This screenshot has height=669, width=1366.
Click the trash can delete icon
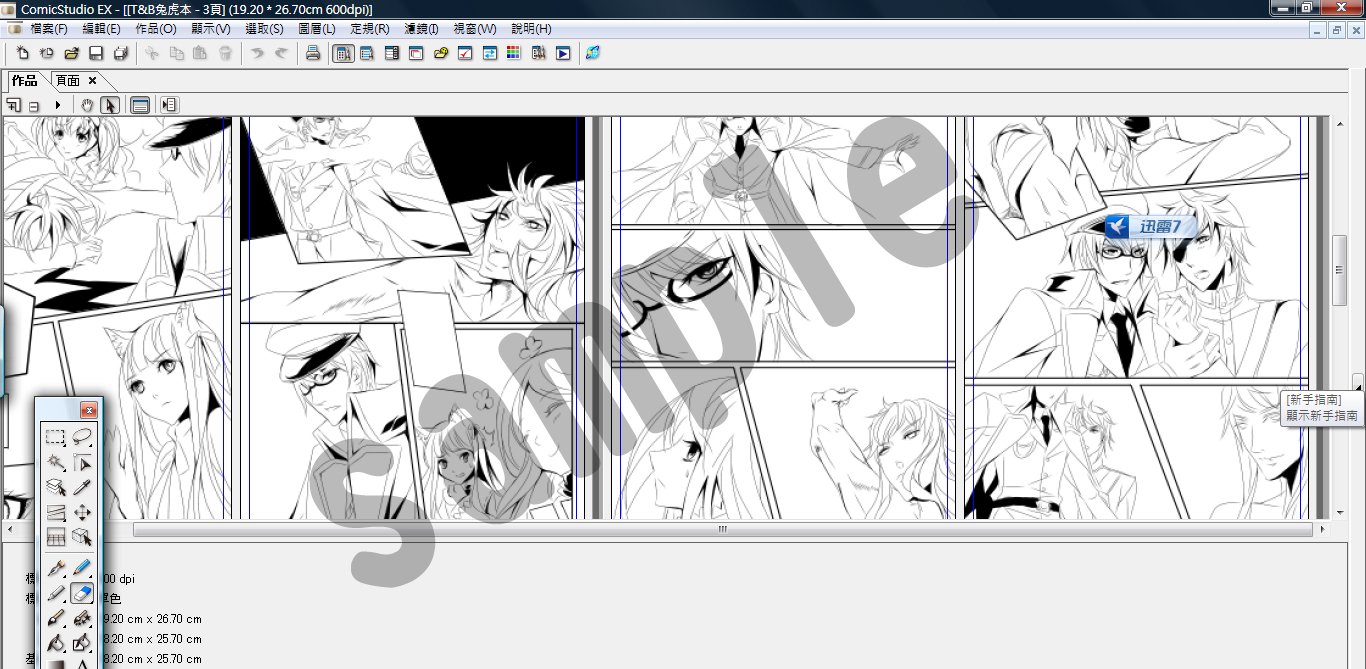(x=226, y=53)
